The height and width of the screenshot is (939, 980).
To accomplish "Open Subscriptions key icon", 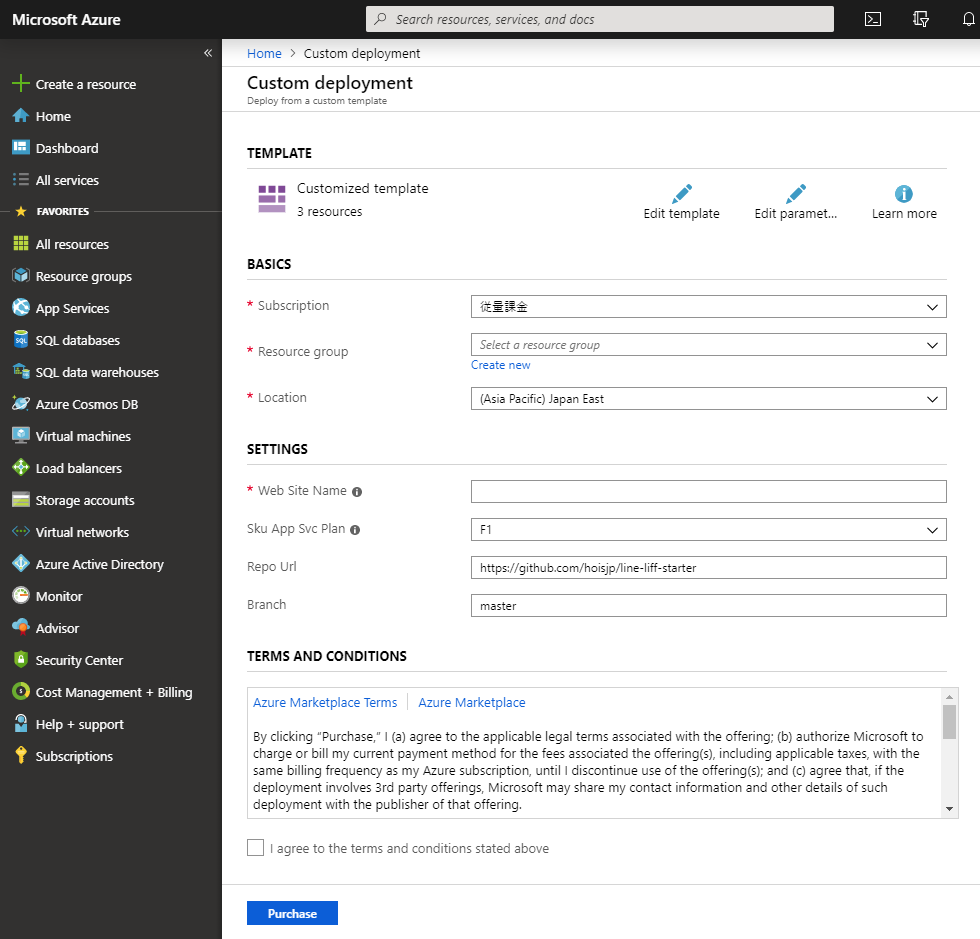I will coord(21,755).
